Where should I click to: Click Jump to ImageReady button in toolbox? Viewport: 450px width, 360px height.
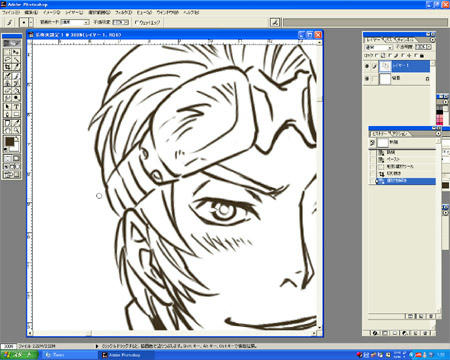pos(12,175)
